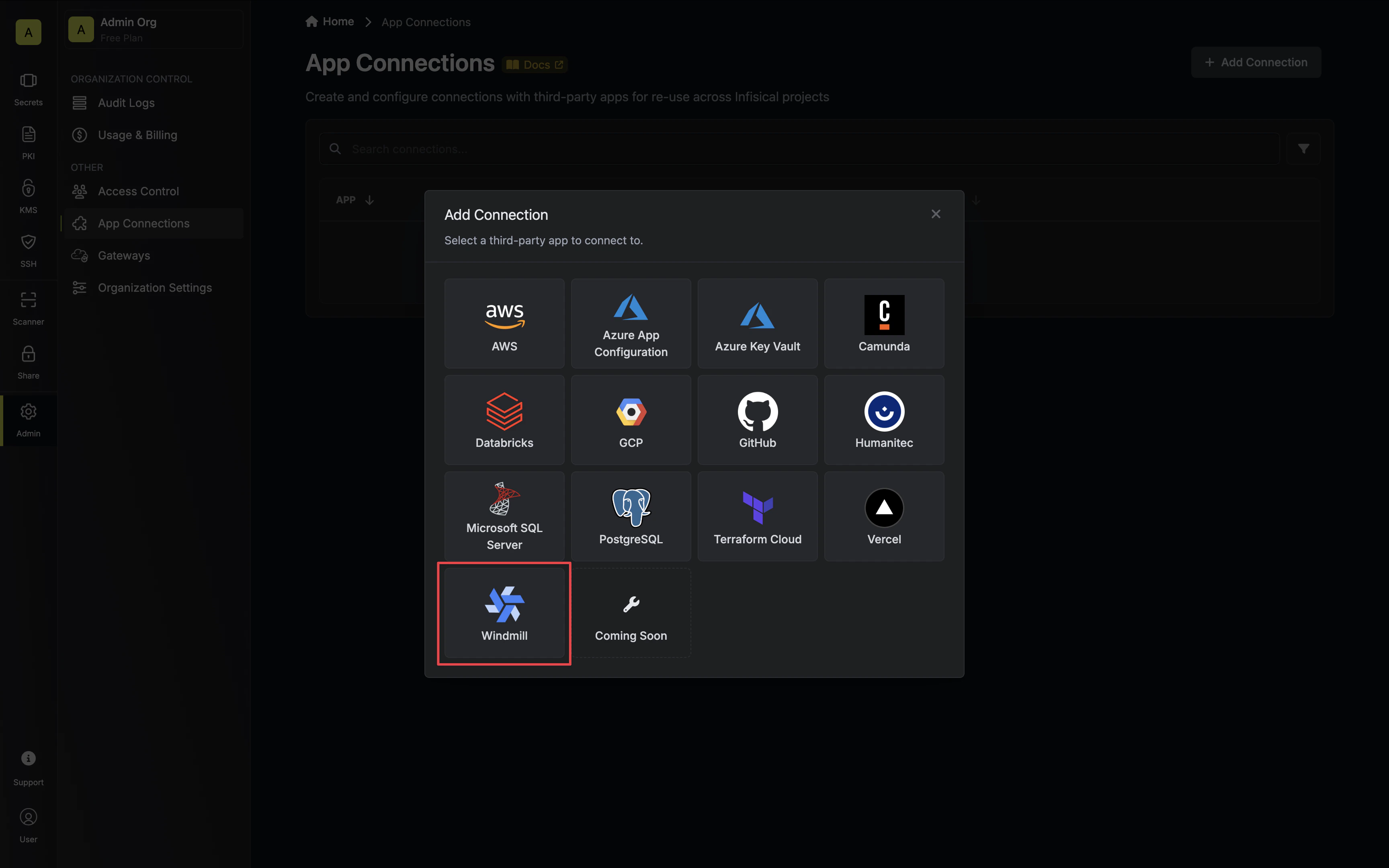The height and width of the screenshot is (868, 1389).
Task: Sort by the APP column
Action: click(x=355, y=200)
